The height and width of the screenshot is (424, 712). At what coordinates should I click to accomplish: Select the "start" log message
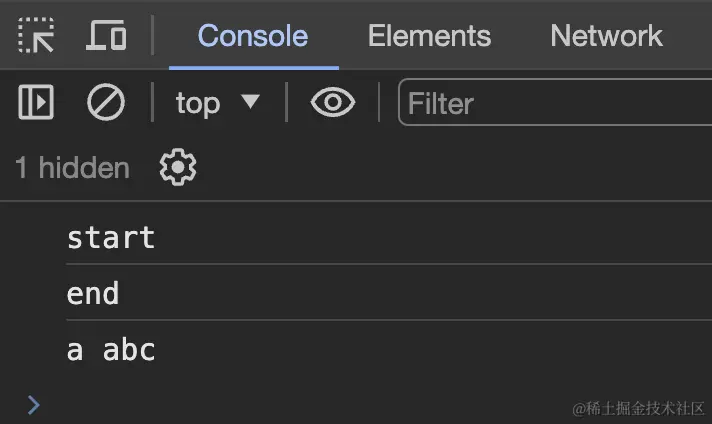click(111, 238)
